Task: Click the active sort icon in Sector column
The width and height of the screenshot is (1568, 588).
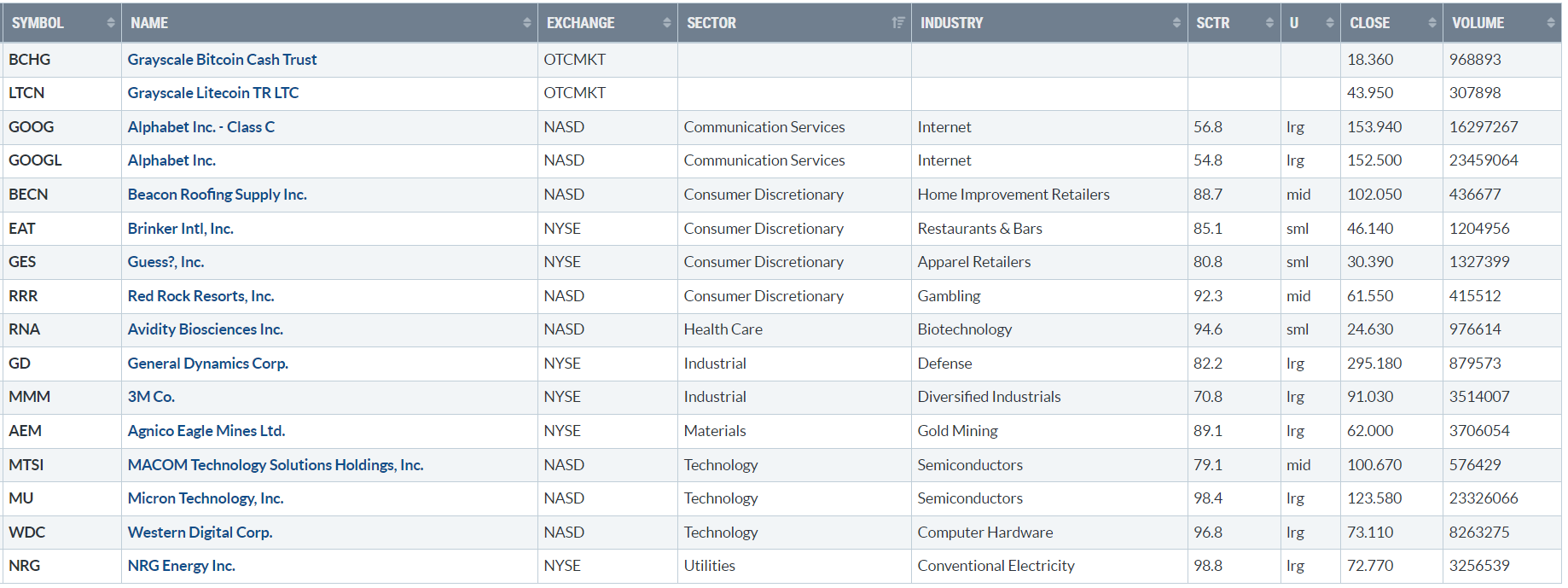Action: pyautogui.click(x=898, y=23)
